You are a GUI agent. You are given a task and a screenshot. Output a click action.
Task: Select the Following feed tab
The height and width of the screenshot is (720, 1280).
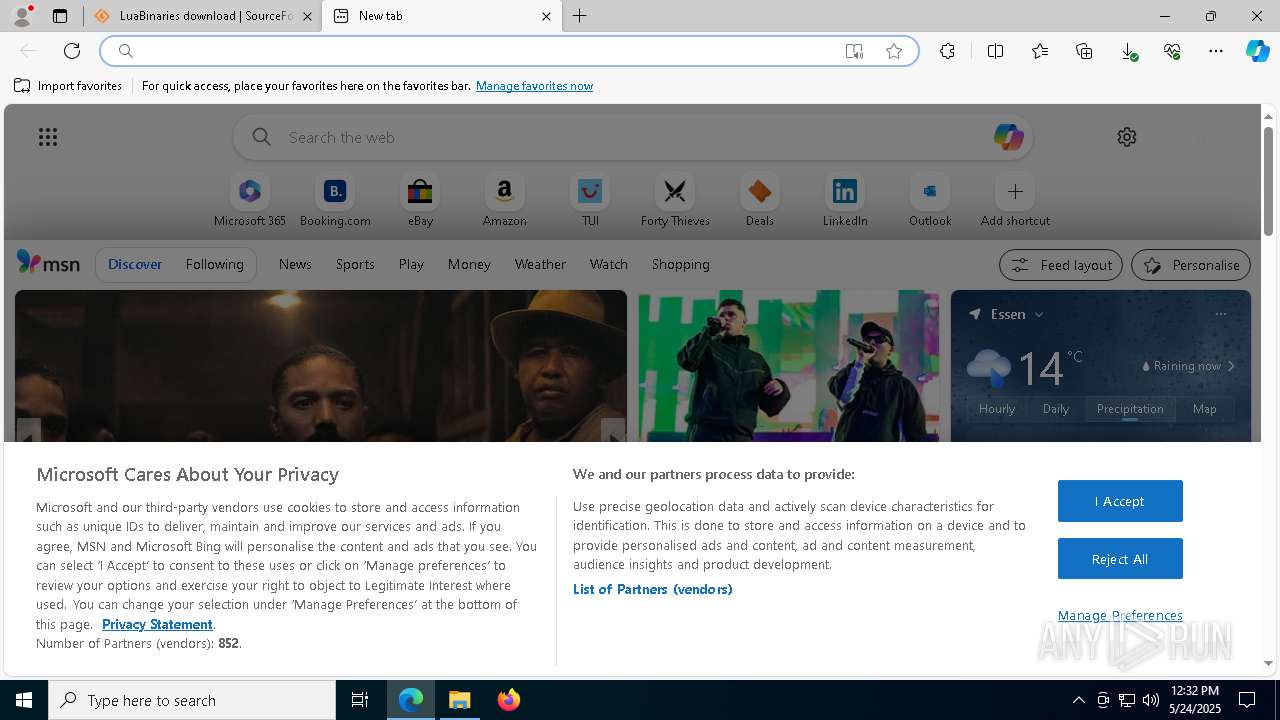[x=214, y=264]
